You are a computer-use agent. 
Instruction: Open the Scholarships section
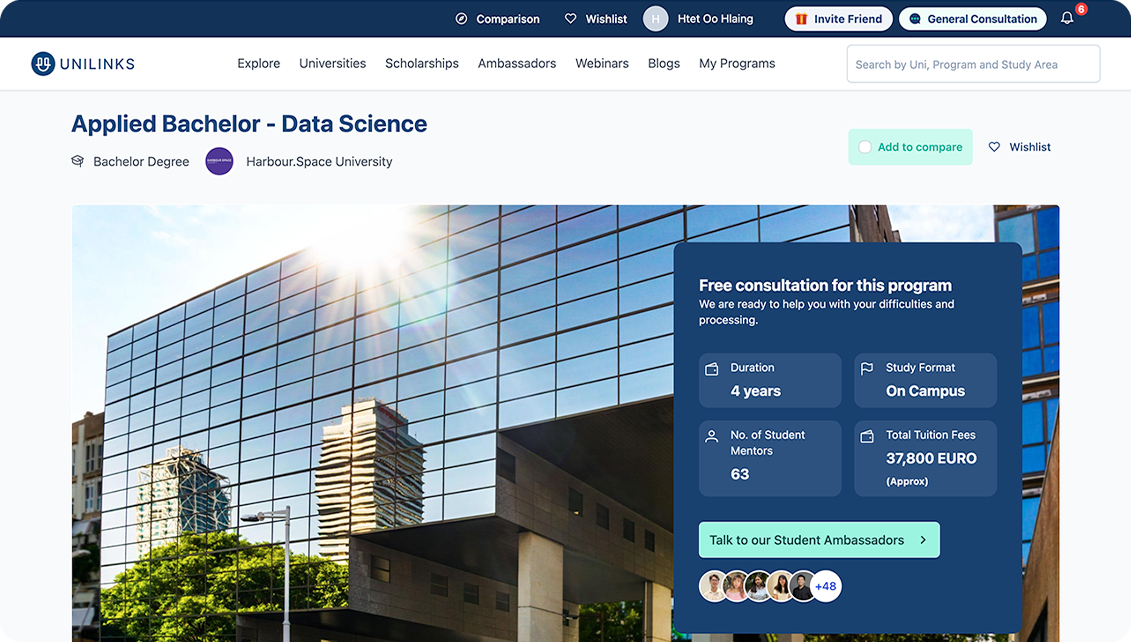(422, 63)
